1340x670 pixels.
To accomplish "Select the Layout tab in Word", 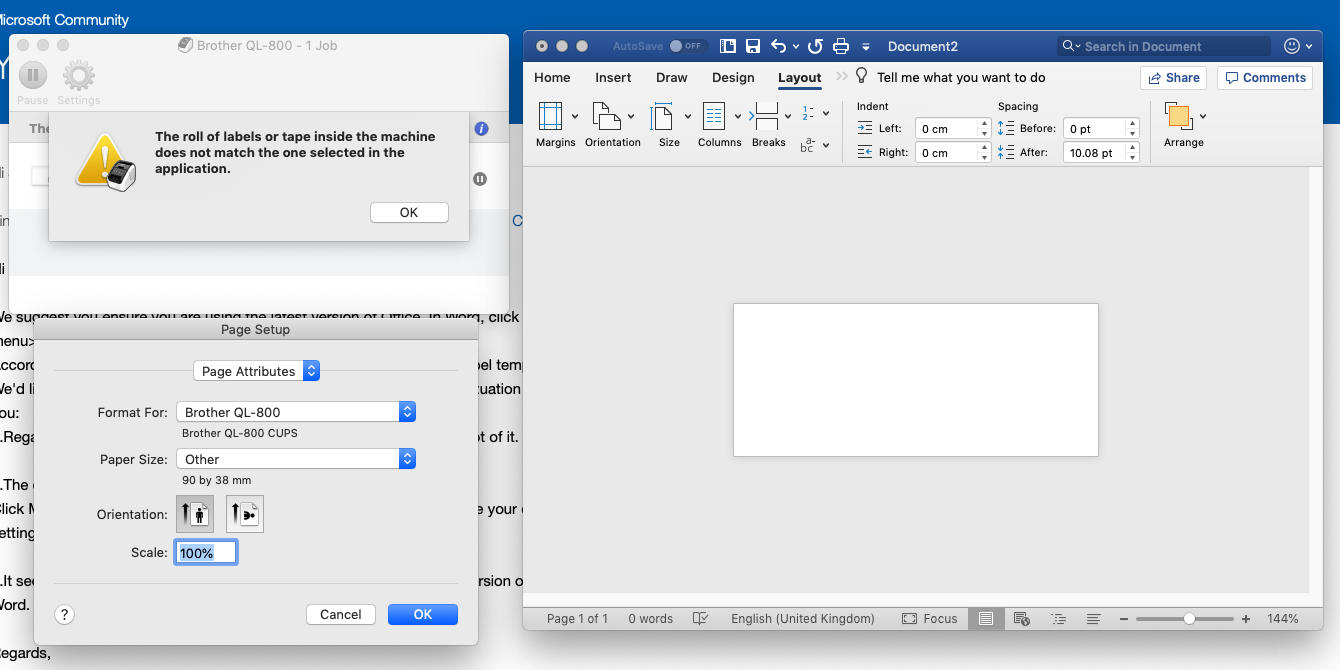I will tap(800, 77).
